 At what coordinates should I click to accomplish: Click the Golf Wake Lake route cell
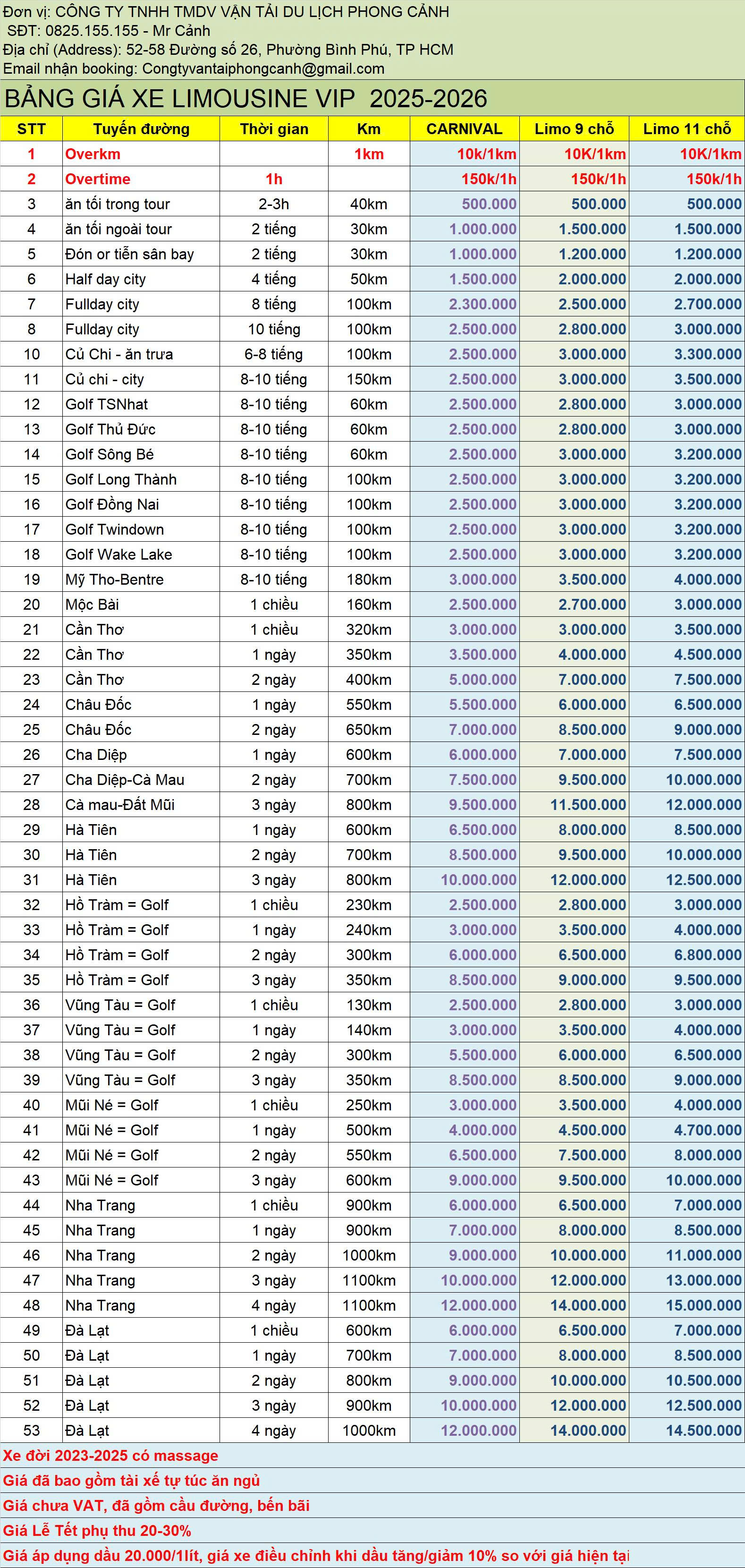(119, 554)
